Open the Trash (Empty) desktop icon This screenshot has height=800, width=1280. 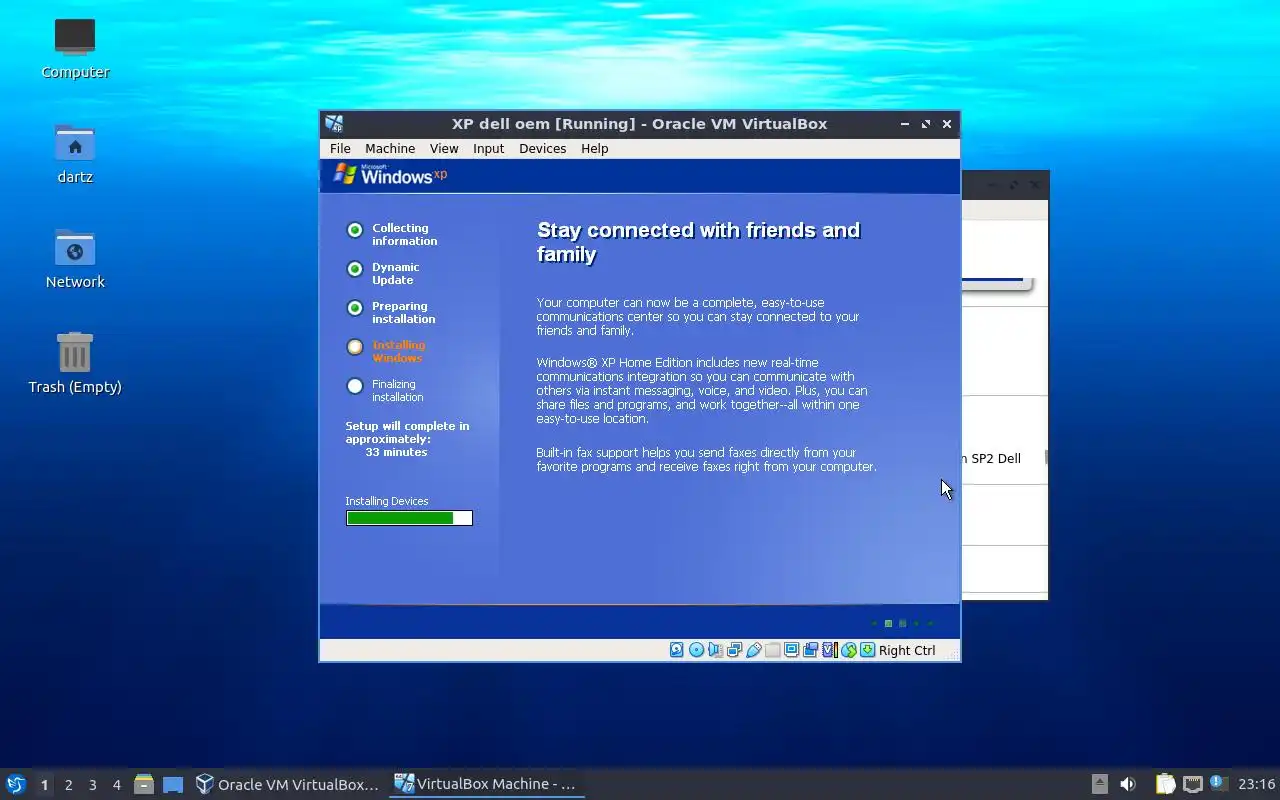[75, 352]
